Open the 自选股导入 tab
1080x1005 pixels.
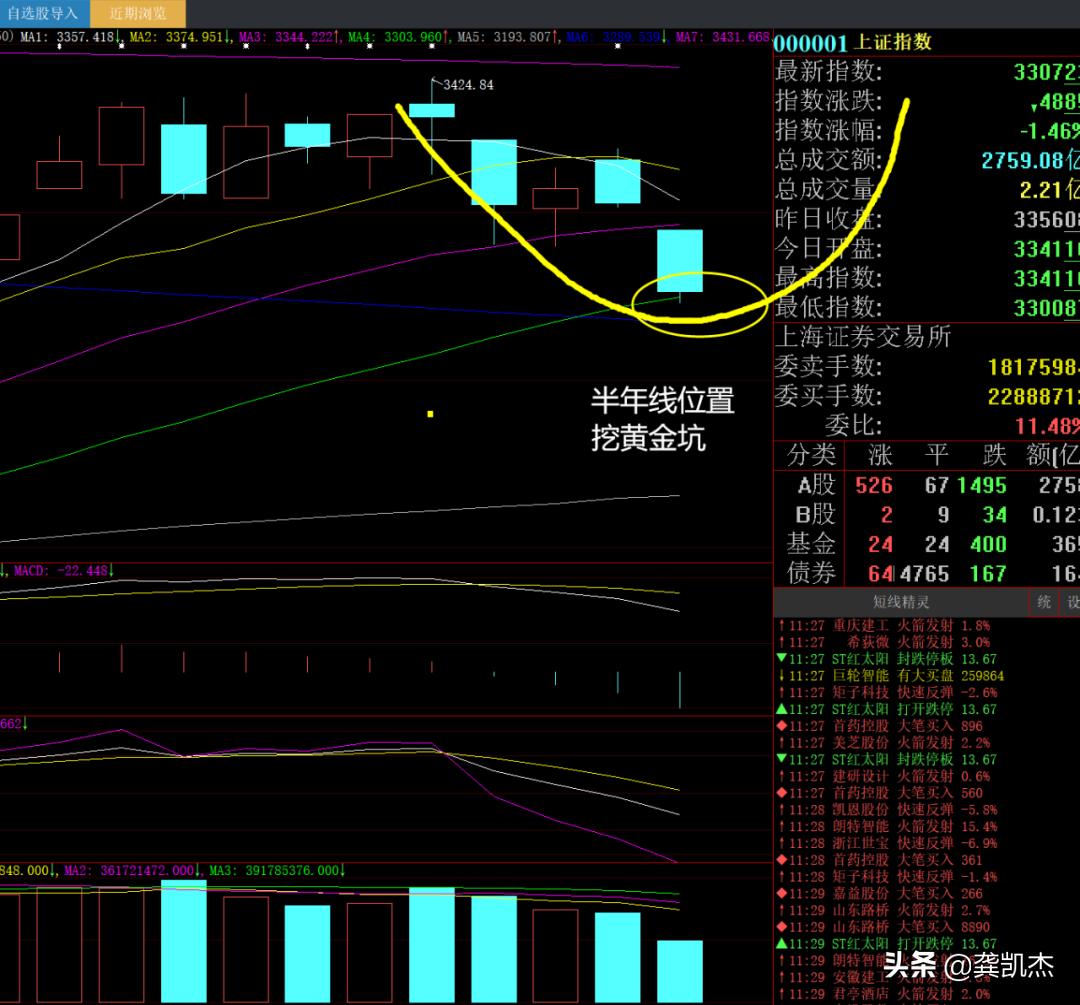click(x=43, y=14)
